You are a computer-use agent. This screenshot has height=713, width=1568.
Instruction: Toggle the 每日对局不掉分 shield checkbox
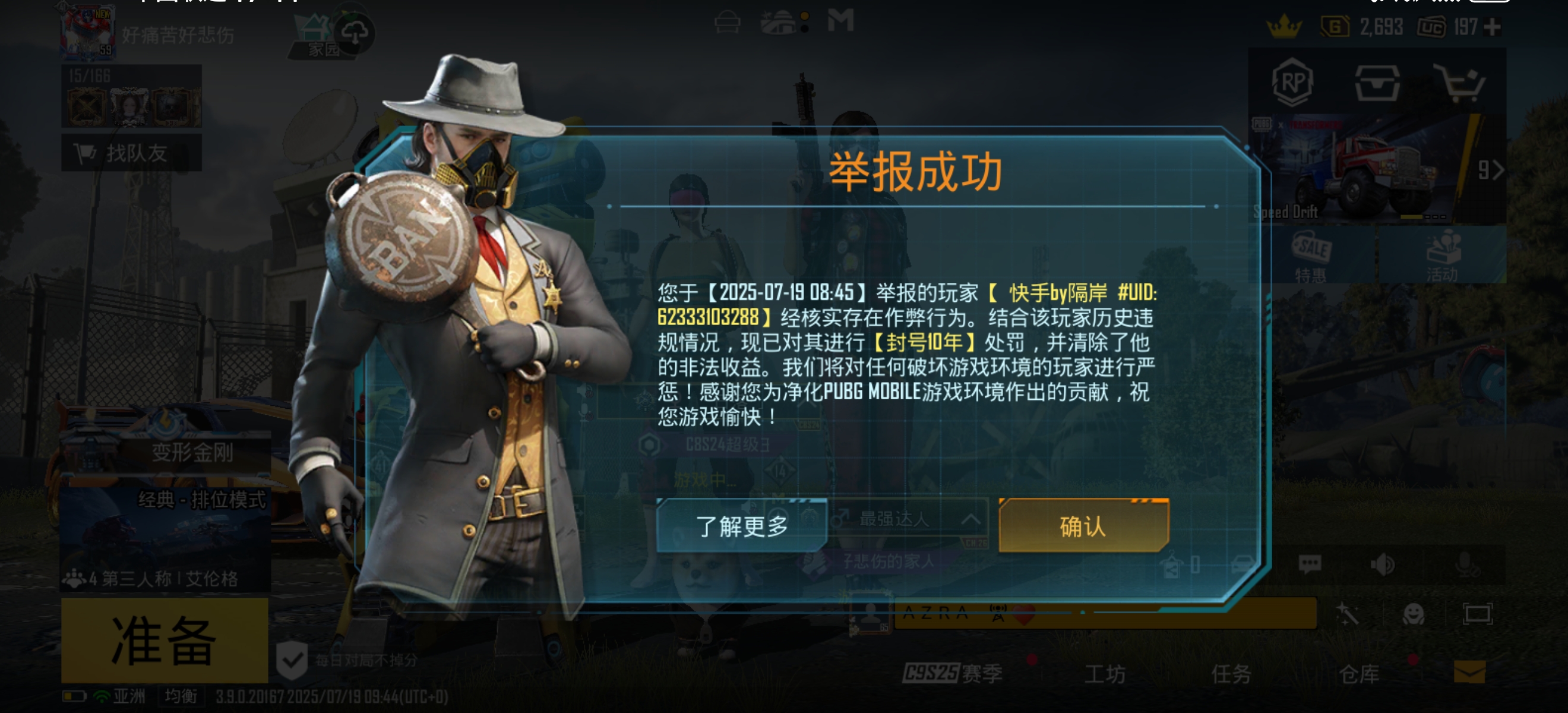click(x=292, y=660)
